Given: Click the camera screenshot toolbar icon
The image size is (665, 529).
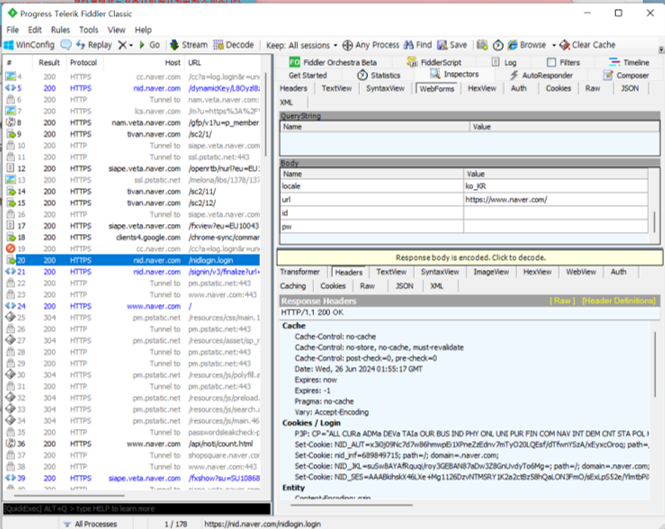Looking at the screenshot, I should tap(482, 45).
